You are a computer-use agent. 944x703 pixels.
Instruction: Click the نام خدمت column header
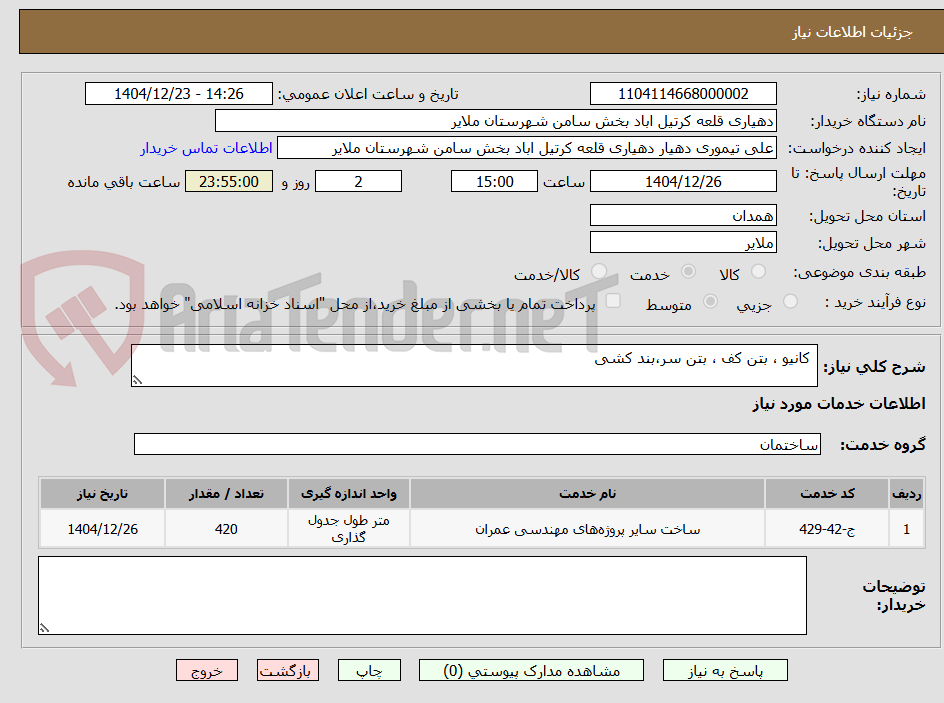tap(587, 494)
